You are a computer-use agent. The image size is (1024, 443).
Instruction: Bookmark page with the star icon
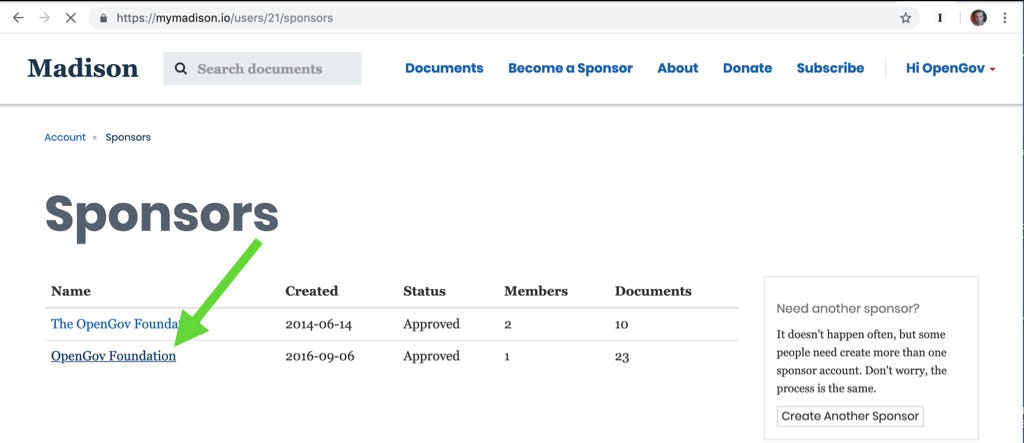[x=905, y=18]
